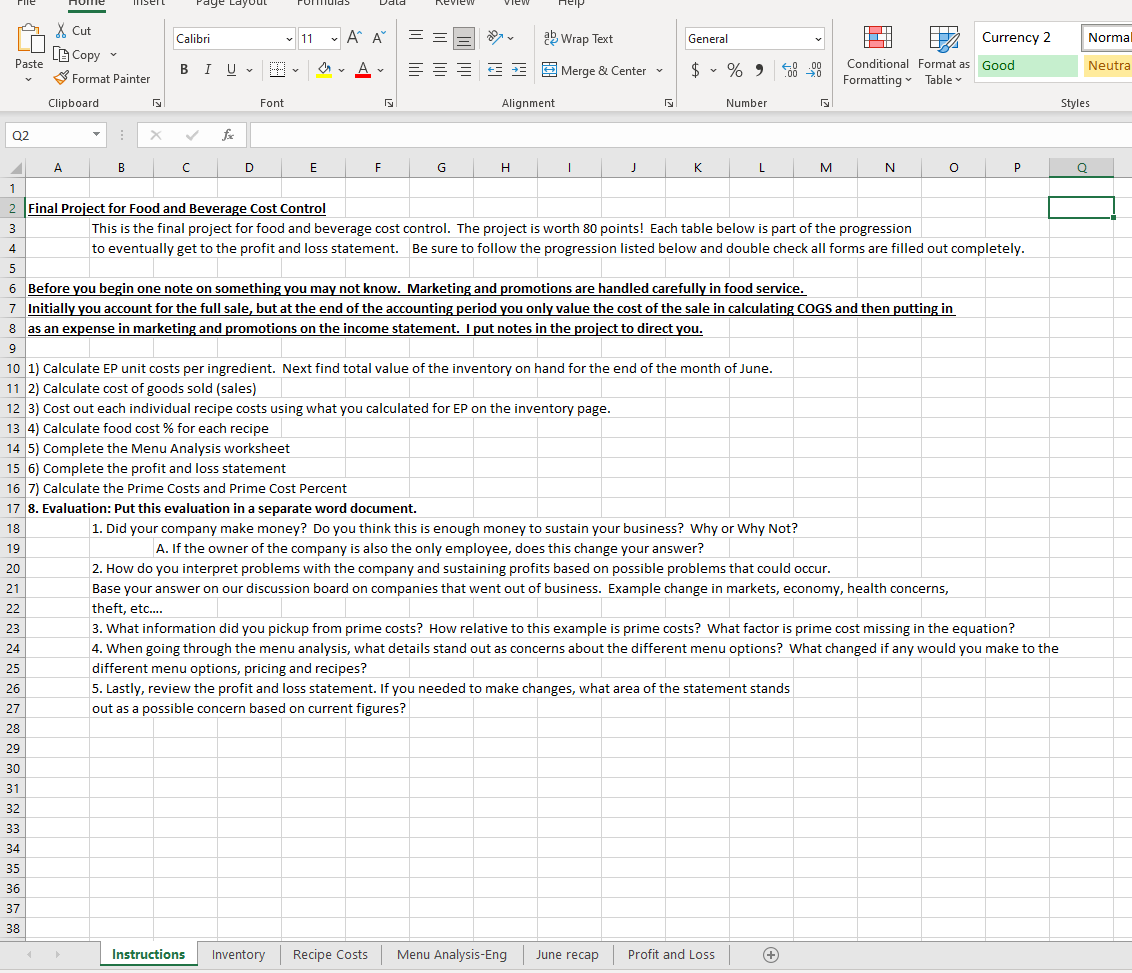Click the Select All corner triangle
This screenshot has height=973, width=1132.
(x=14, y=167)
